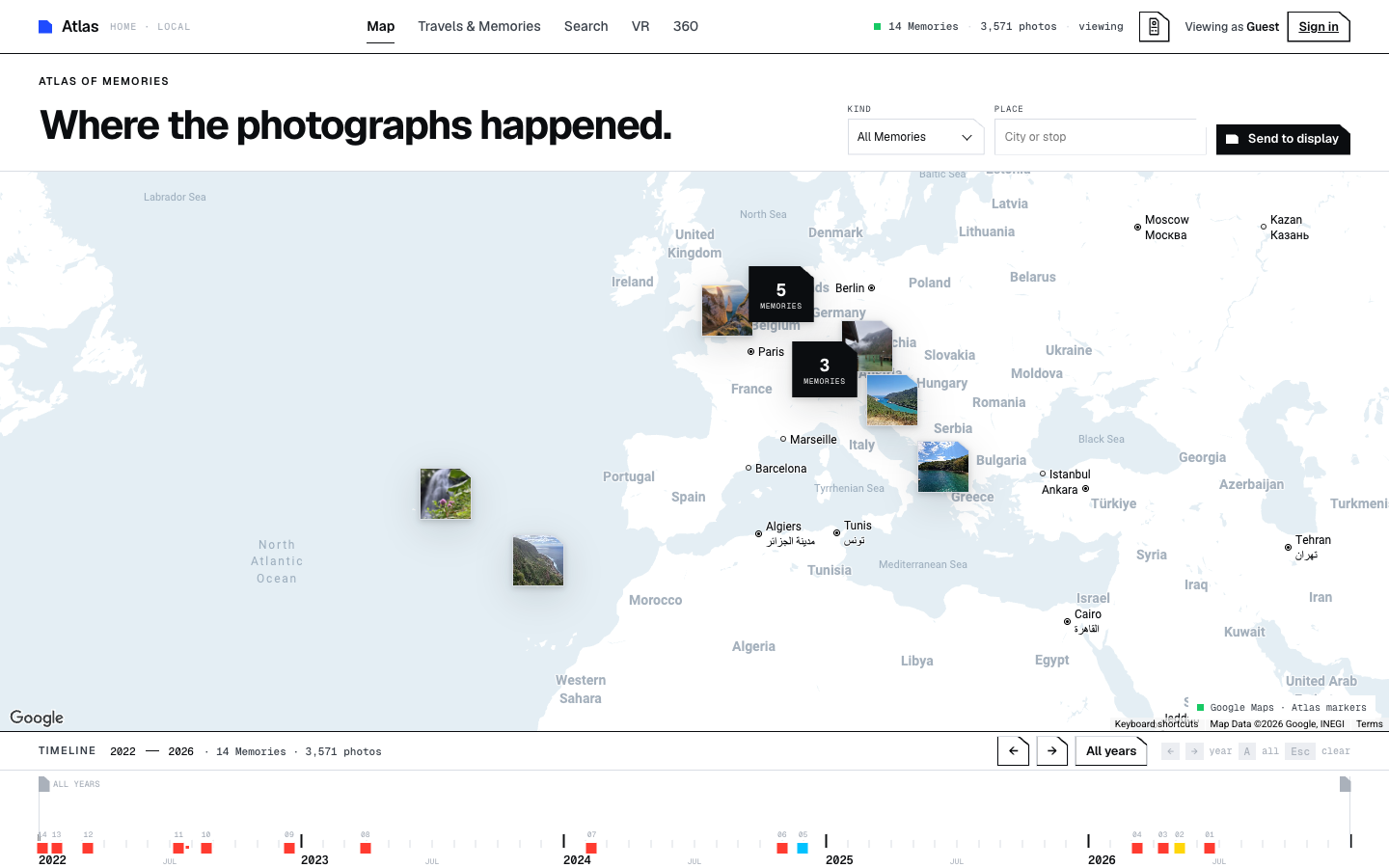Open the 360 tab
Image resolution: width=1389 pixels, height=868 pixels.
[x=686, y=27]
